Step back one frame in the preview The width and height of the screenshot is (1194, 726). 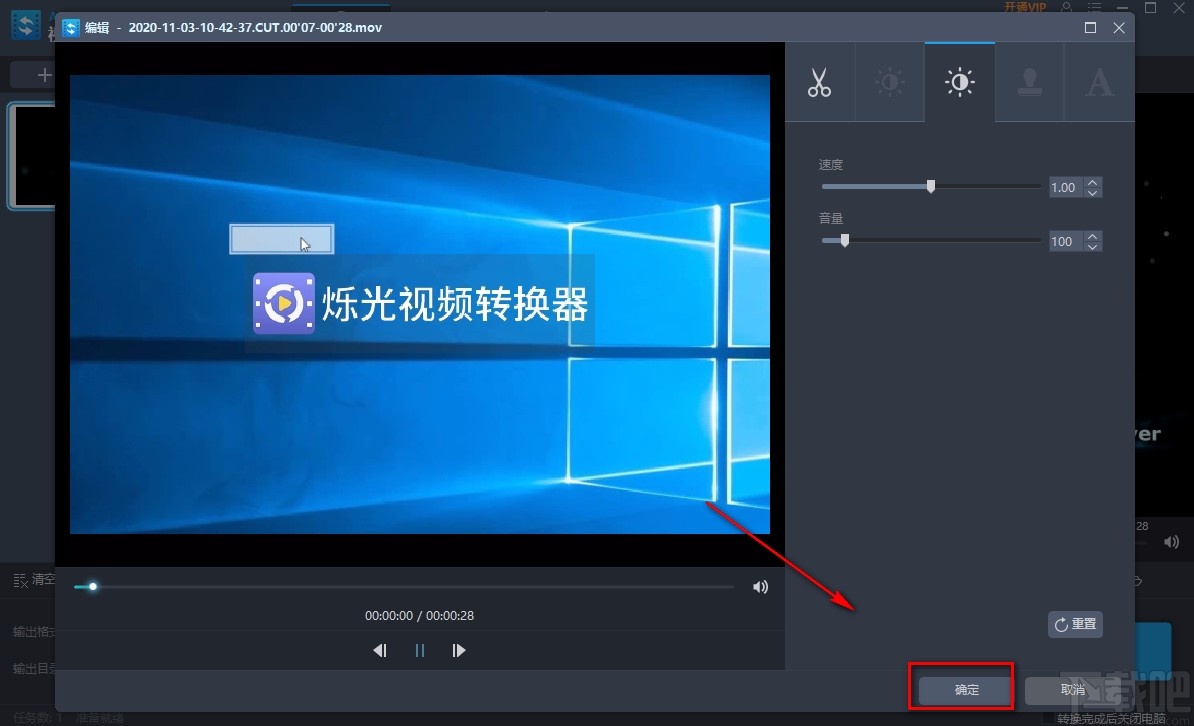pos(379,650)
